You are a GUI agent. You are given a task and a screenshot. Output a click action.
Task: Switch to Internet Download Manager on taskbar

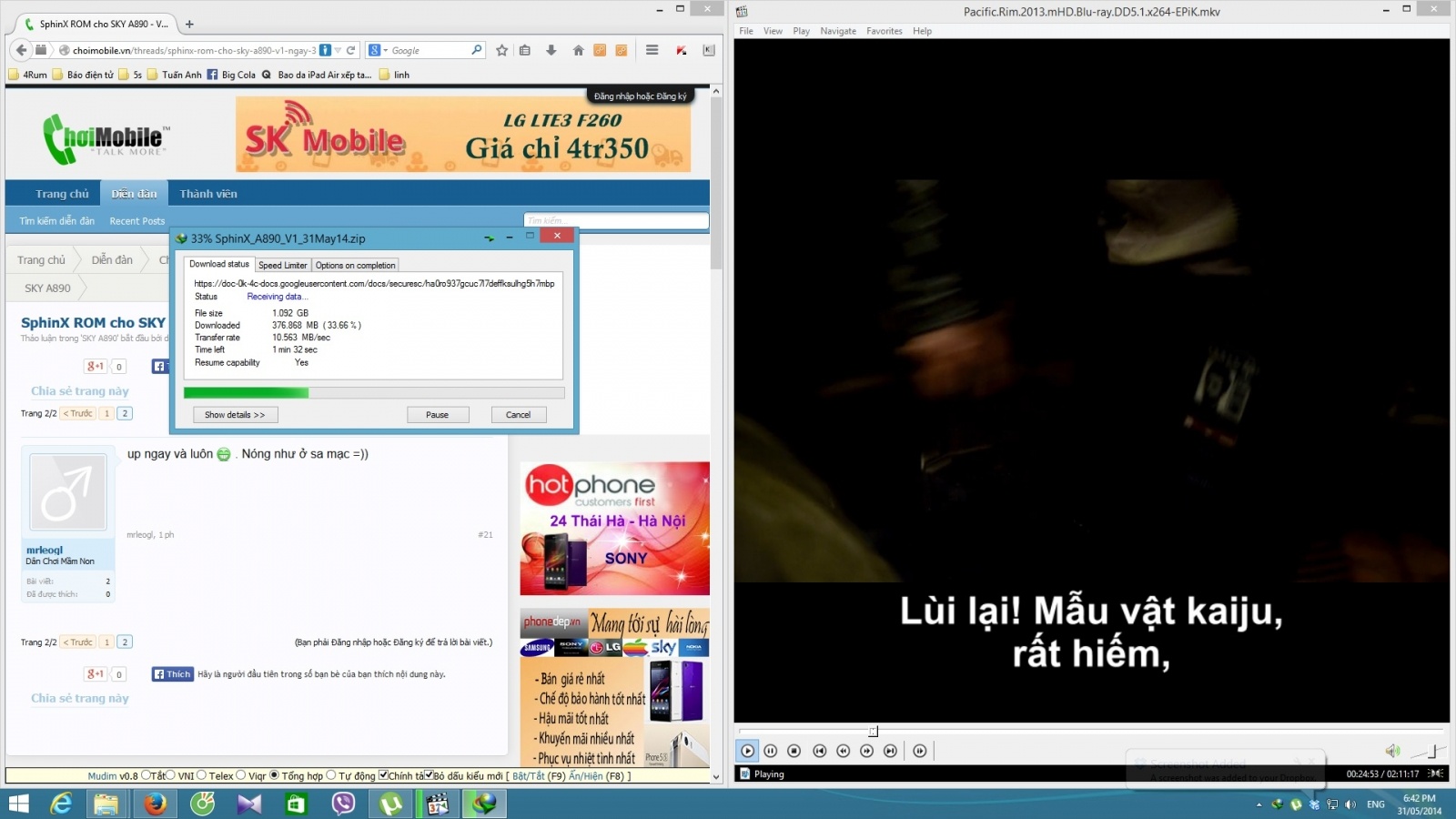[485, 804]
